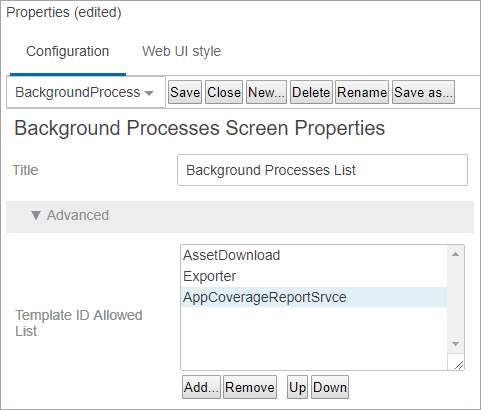Click the list scrollbar down arrow
The height and width of the screenshot is (410, 481).
[x=455, y=344]
